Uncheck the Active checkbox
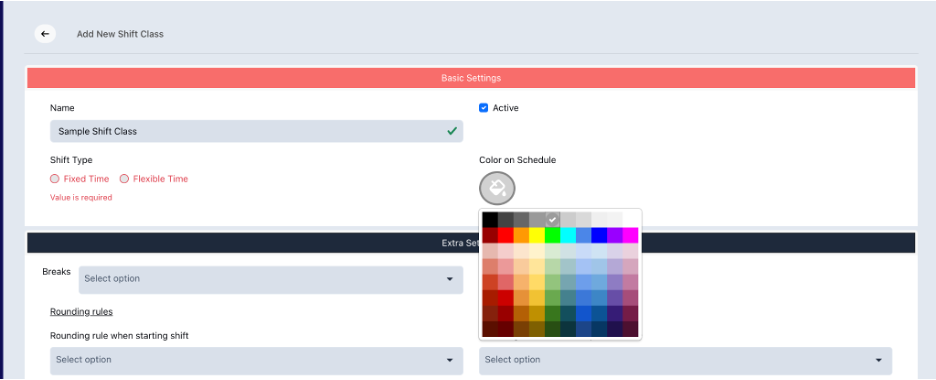This screenshot has height=380, width=936. (484, 108)
